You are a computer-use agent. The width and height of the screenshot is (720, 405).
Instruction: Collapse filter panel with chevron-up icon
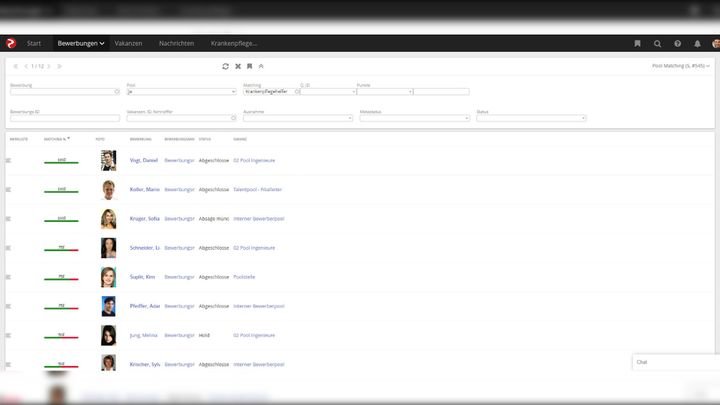(x=261, y=66)
